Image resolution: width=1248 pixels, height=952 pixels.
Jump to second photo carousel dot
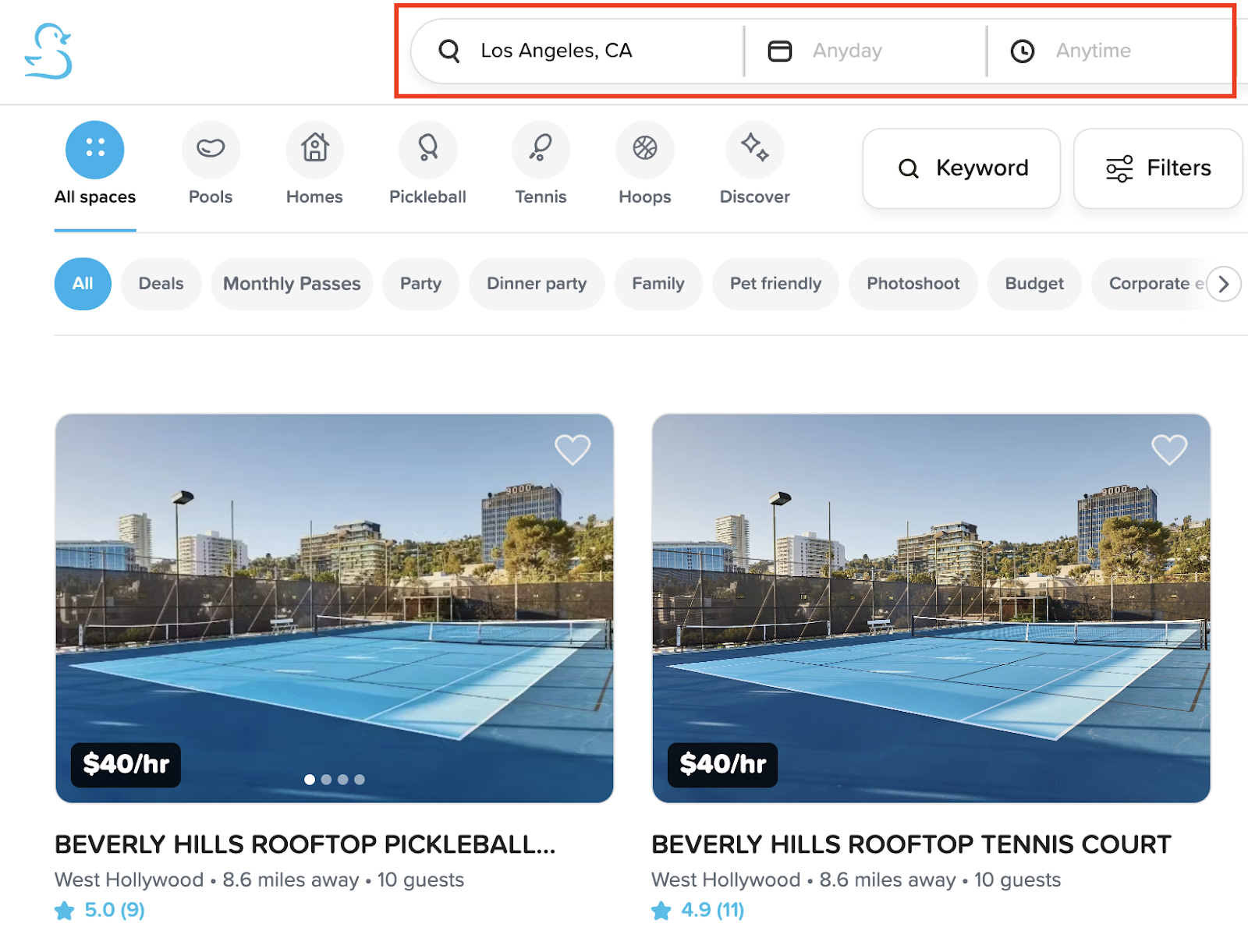(x=326, y=780)
